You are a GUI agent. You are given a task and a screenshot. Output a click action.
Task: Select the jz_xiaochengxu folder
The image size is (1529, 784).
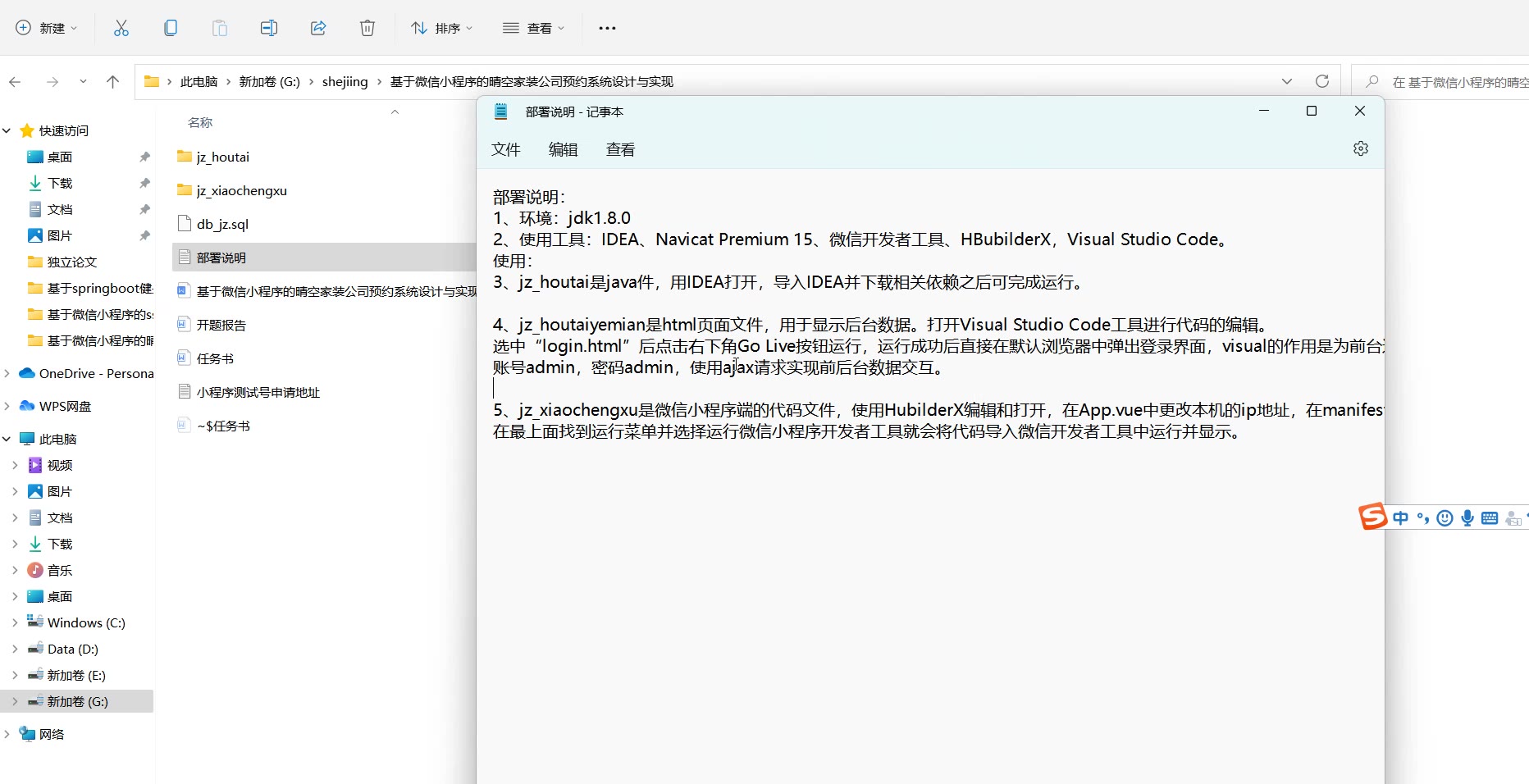click(x=232, y=190)
